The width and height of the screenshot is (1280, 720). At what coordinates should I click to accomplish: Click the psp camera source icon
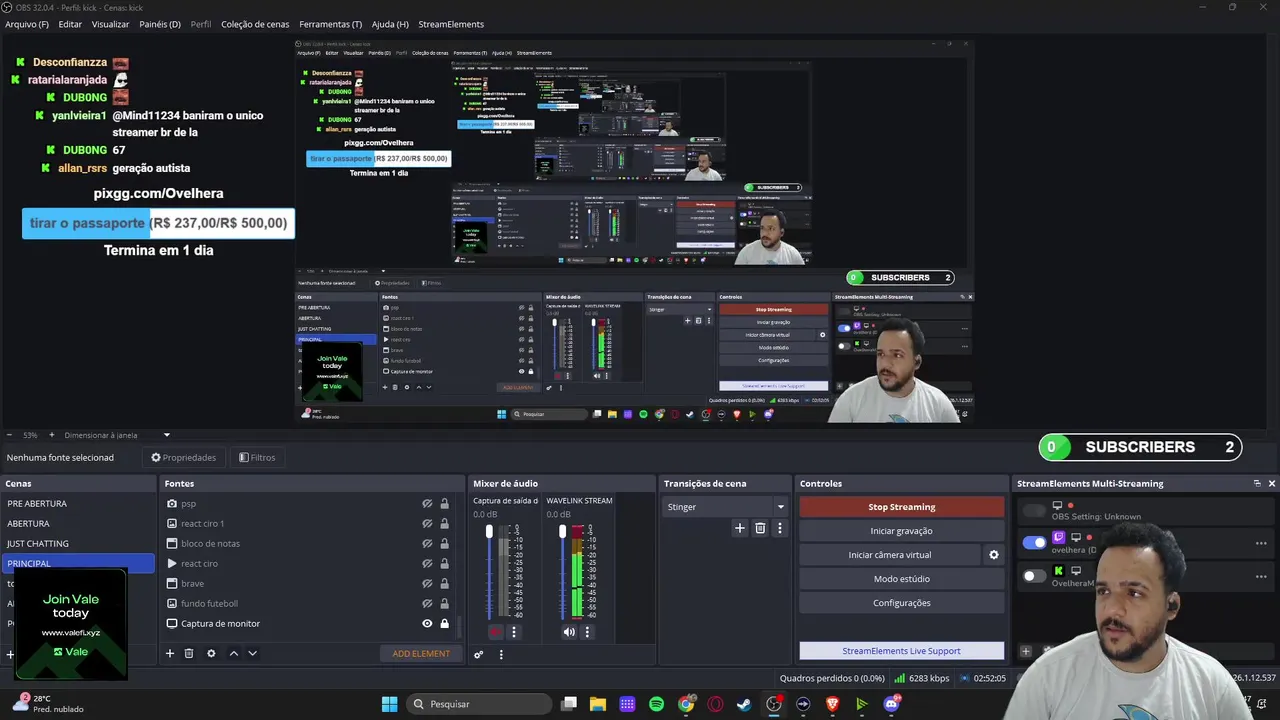tap(172, 504)
